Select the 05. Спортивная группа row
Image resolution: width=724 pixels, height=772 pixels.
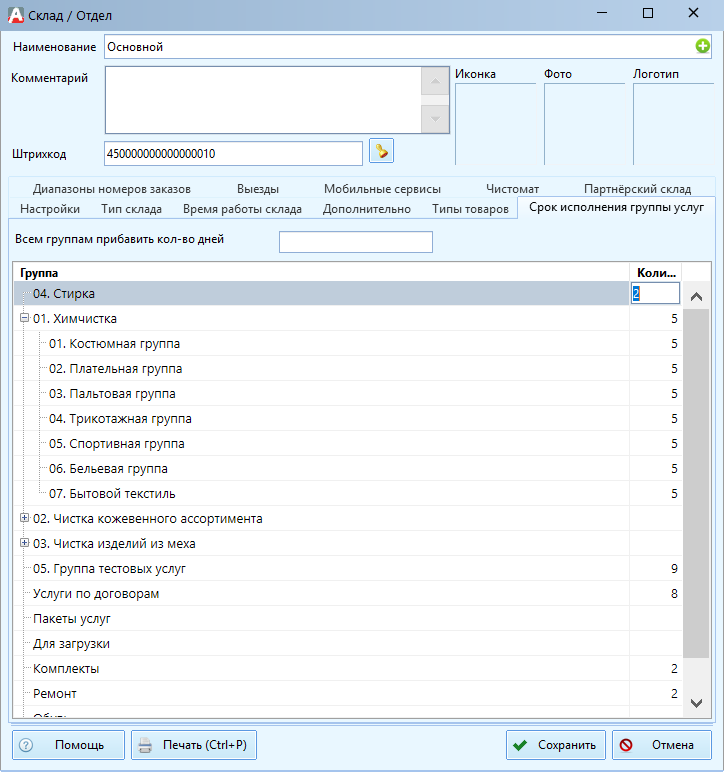(x=347, y=444)
